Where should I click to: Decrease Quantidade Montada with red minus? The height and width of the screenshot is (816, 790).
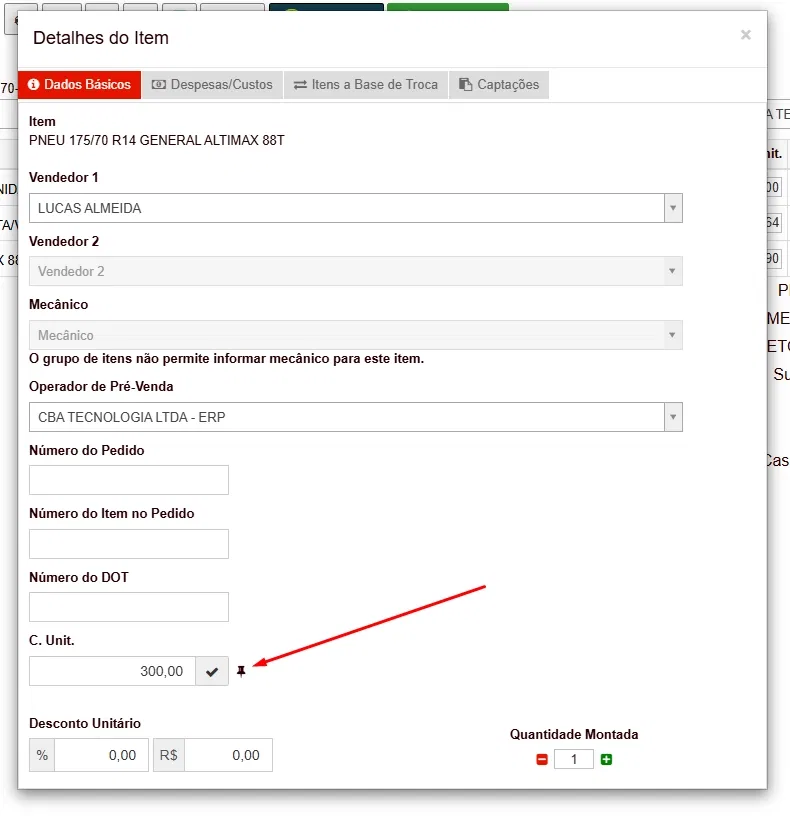(x=542, y=759)
